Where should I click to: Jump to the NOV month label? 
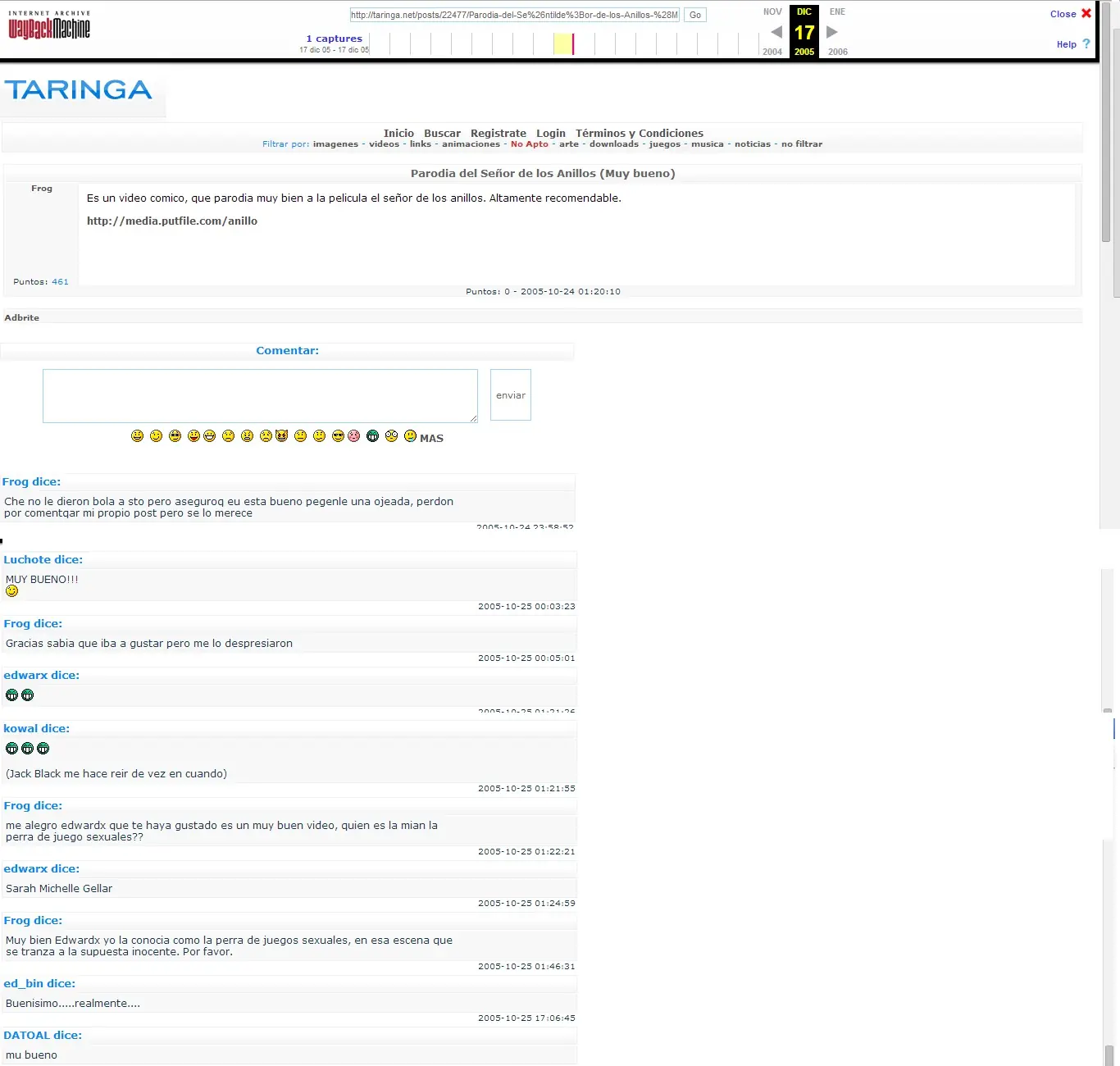pyautogui.click(x=772, y=12)
